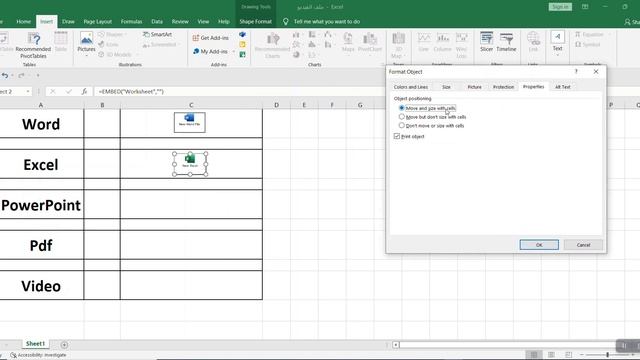640x360 pixels.
Task: Expand the Name Box dropdown
Action: point(28,91)
